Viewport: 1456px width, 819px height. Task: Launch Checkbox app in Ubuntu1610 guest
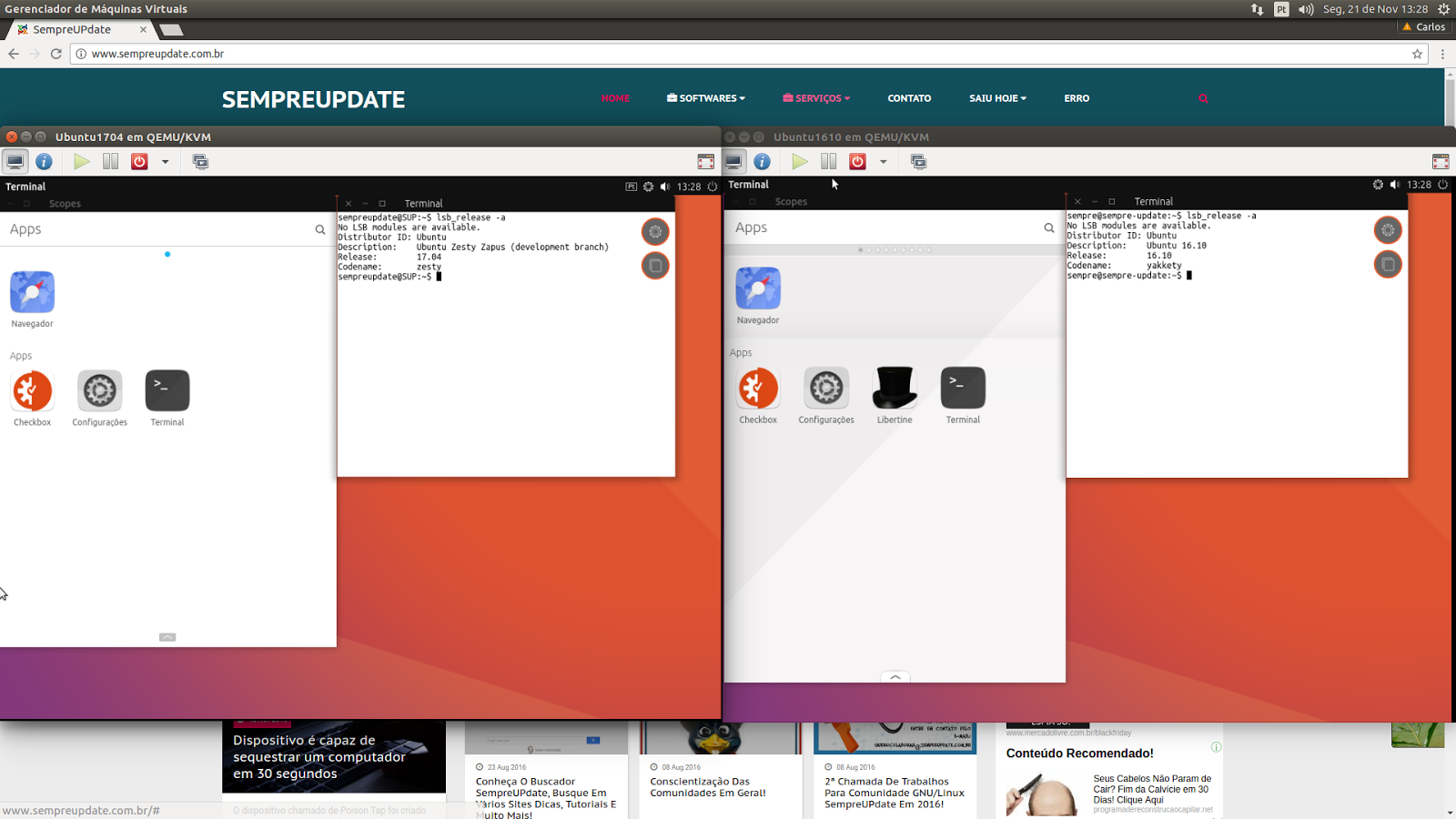758,389
